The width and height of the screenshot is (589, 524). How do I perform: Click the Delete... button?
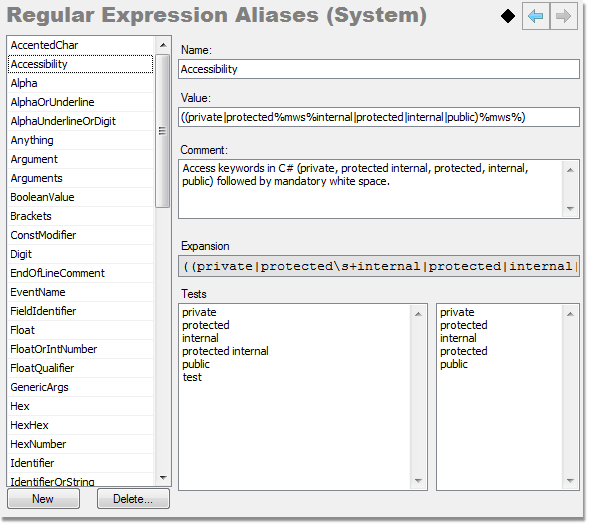133,498
